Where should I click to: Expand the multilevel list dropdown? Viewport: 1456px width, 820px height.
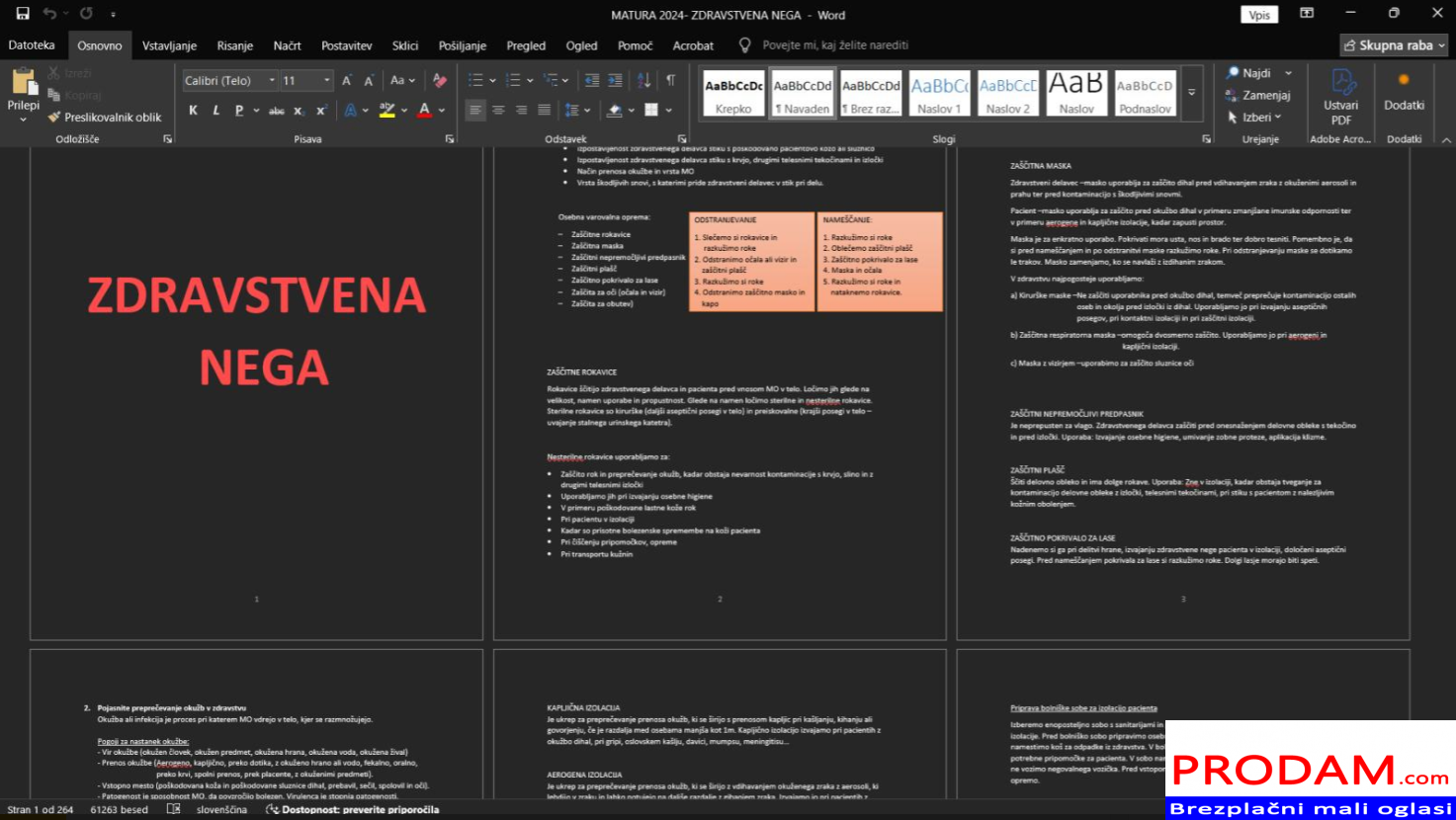point(566,81)
